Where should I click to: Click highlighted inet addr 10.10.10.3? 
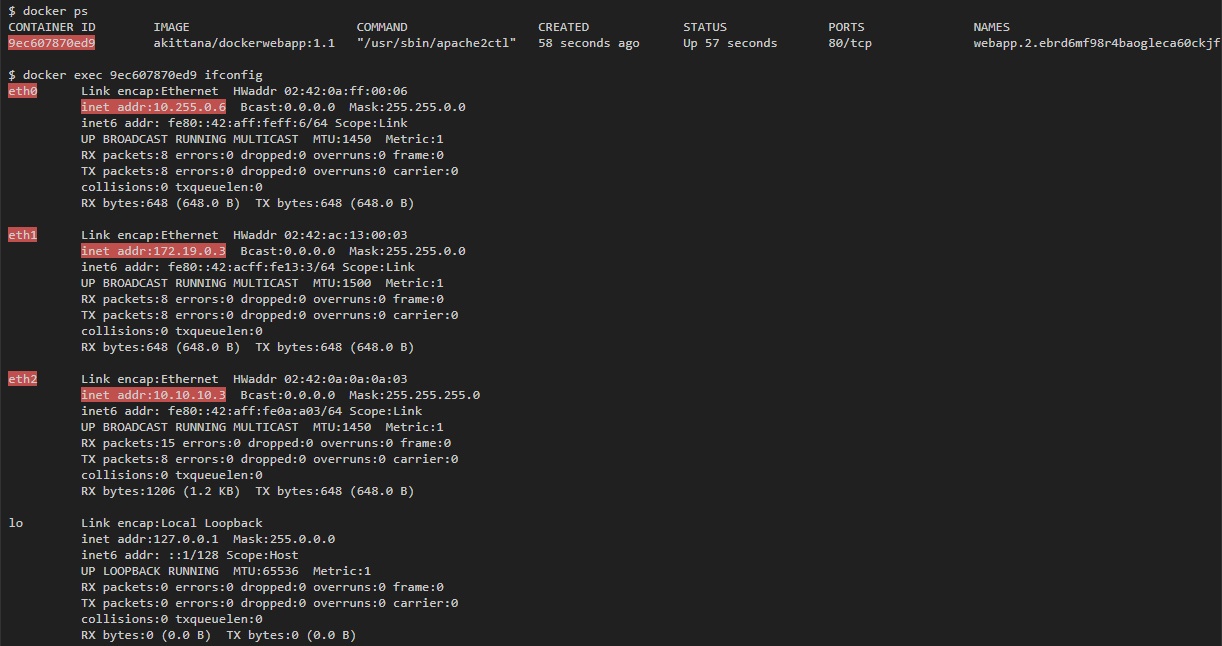click(x=153, y=395)
